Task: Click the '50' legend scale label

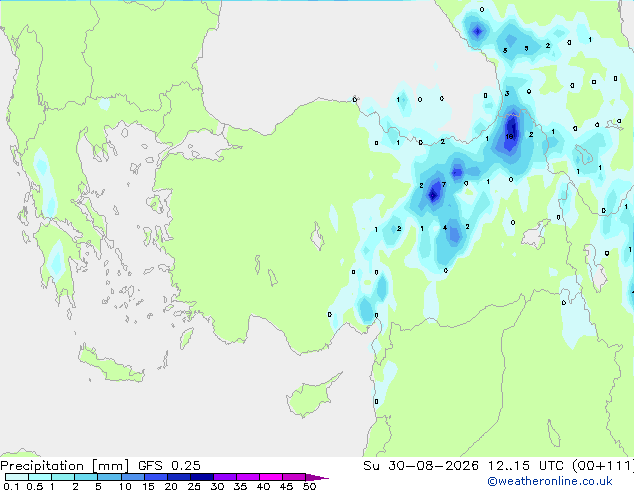Action: pyautogui.click(x=309, y=486)
